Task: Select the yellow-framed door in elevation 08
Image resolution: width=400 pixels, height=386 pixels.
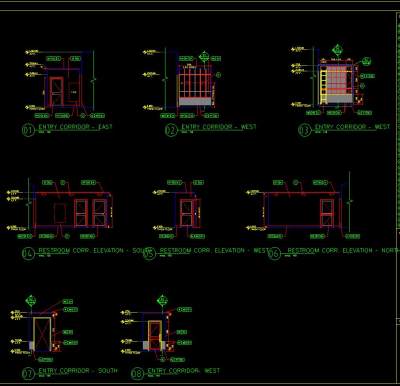Action: point(155,335)
